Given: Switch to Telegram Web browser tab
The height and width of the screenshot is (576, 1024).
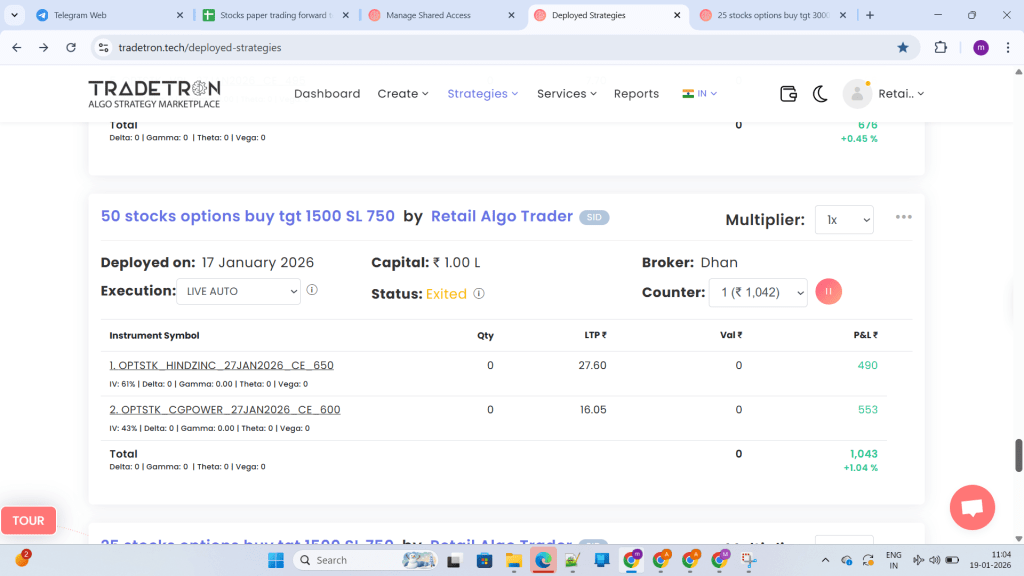Looking at the screenshot, I should pyautogui.click(x=105, y=15).
